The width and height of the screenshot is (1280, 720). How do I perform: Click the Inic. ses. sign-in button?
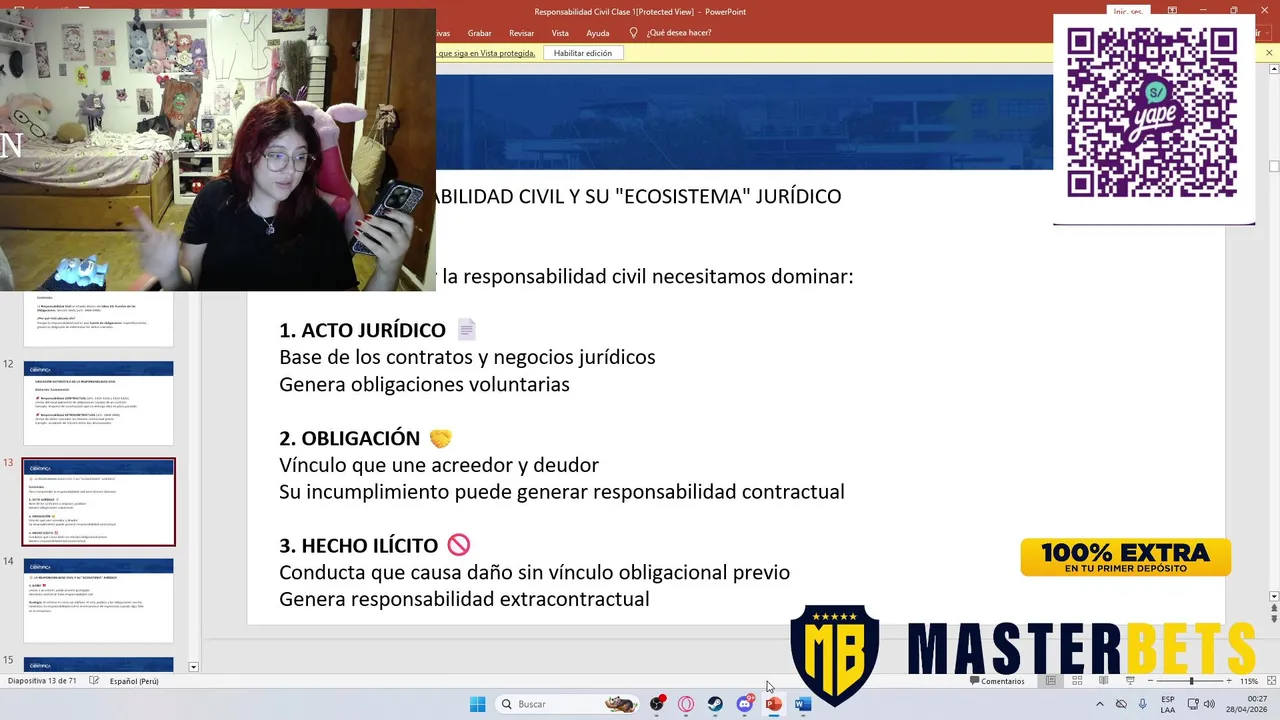coord(1127,11)
